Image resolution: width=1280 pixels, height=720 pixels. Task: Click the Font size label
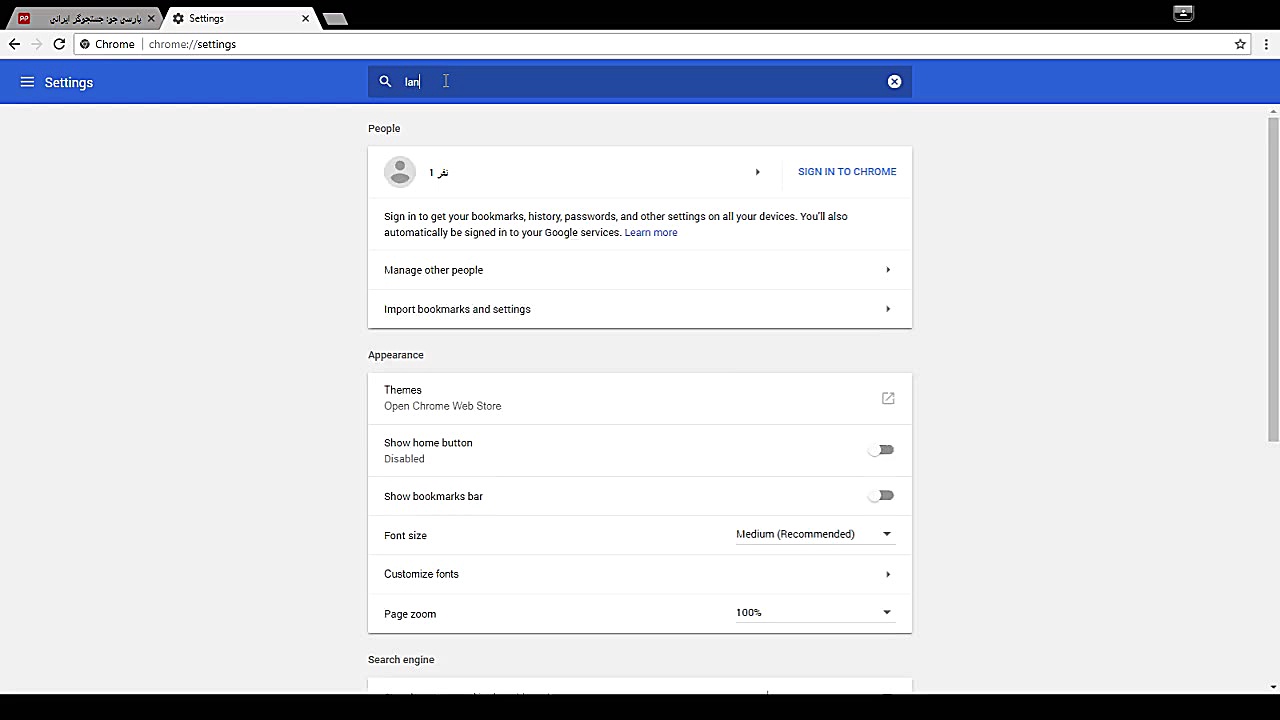405,535
